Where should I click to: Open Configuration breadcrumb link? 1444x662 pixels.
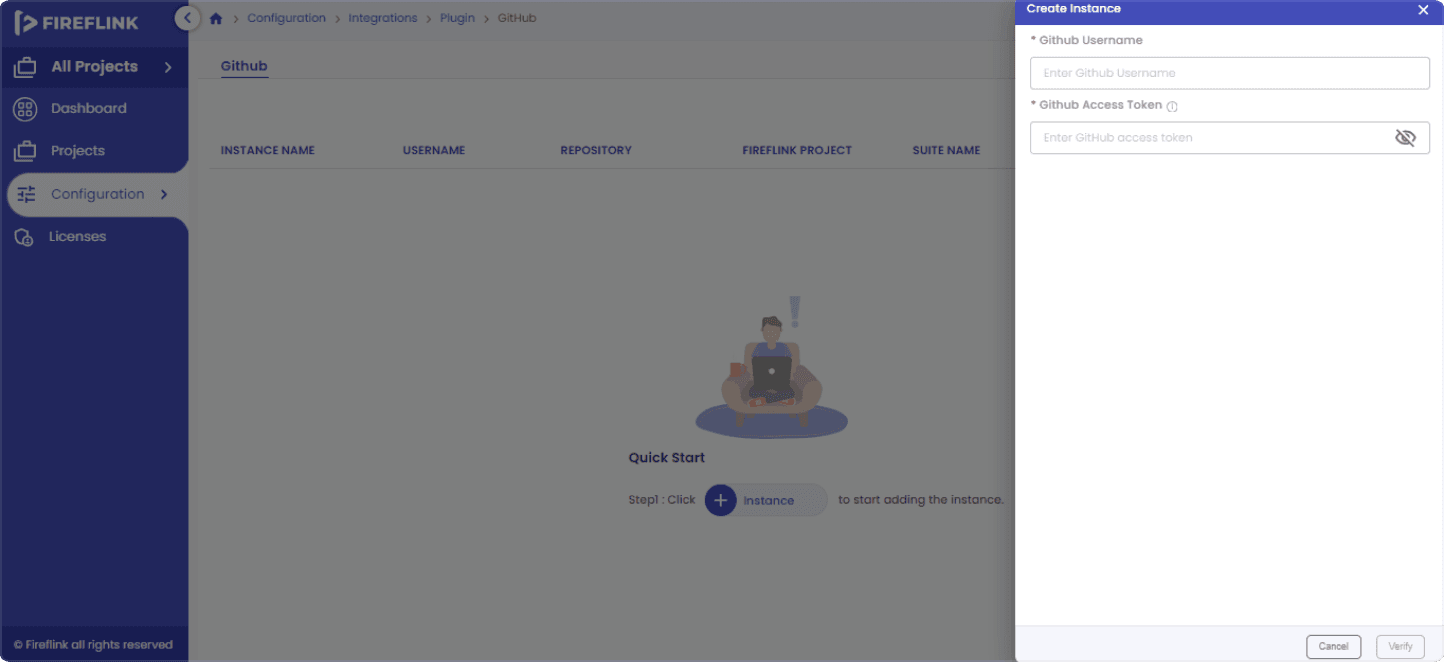(286, 18)
